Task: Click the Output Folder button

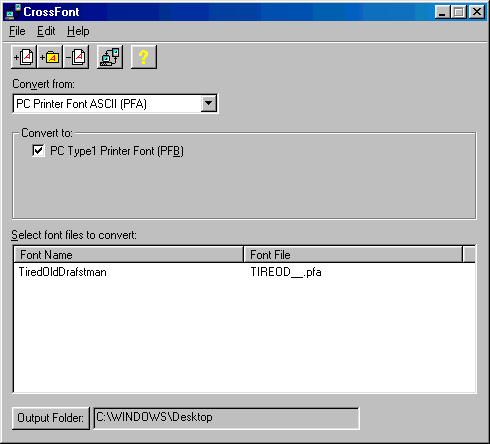Action: click(51, 418)
